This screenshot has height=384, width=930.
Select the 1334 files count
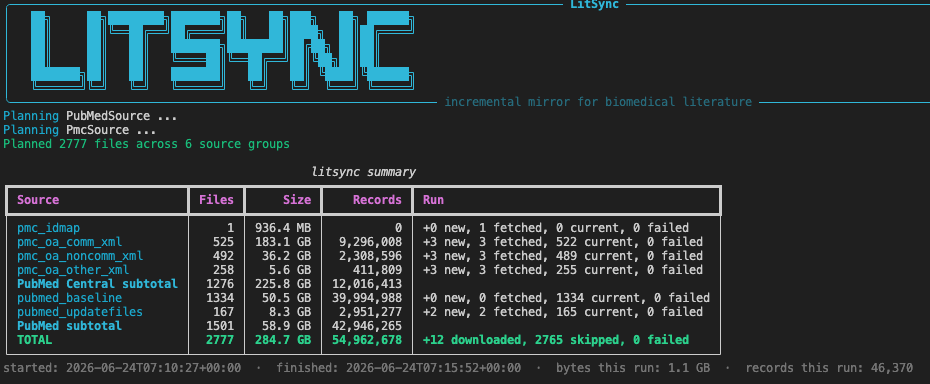point(220,298)
